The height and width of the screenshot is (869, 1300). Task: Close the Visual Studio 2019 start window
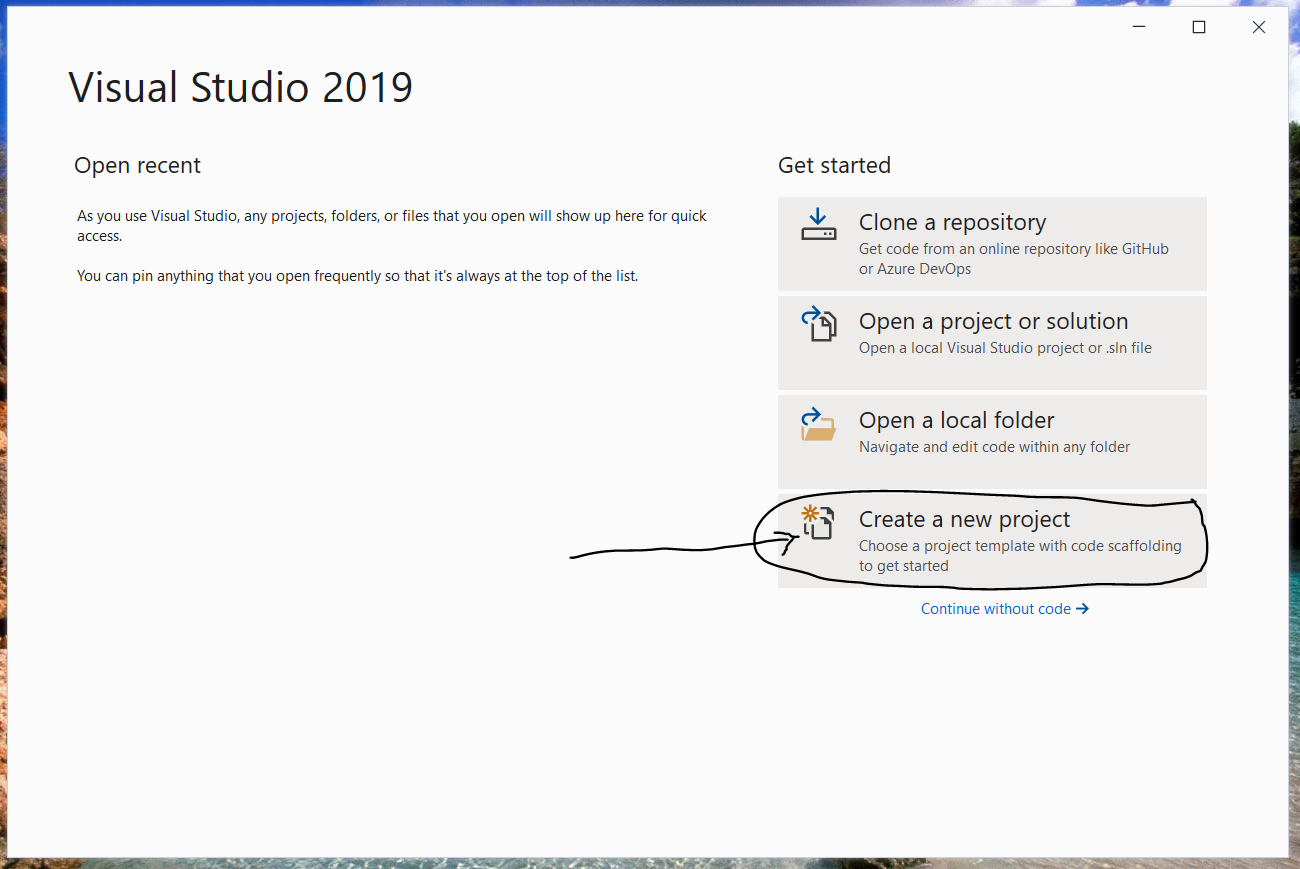point(1258,28)
